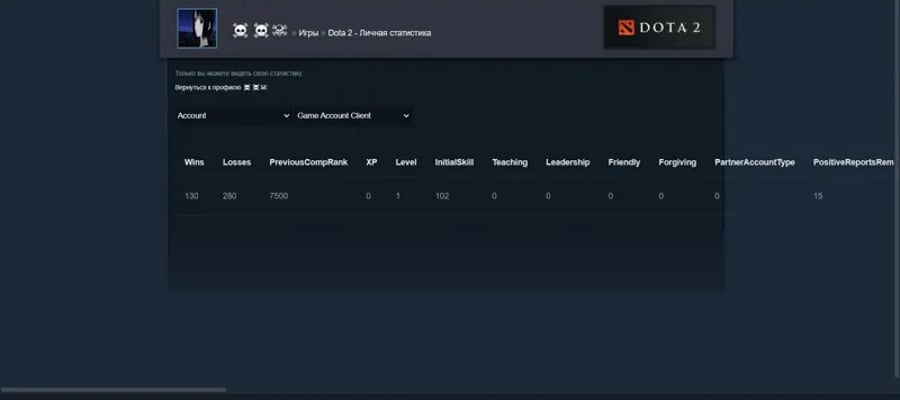
Task: Click the Losses column header
Action: pyautogui.click(x=237, y=162)
